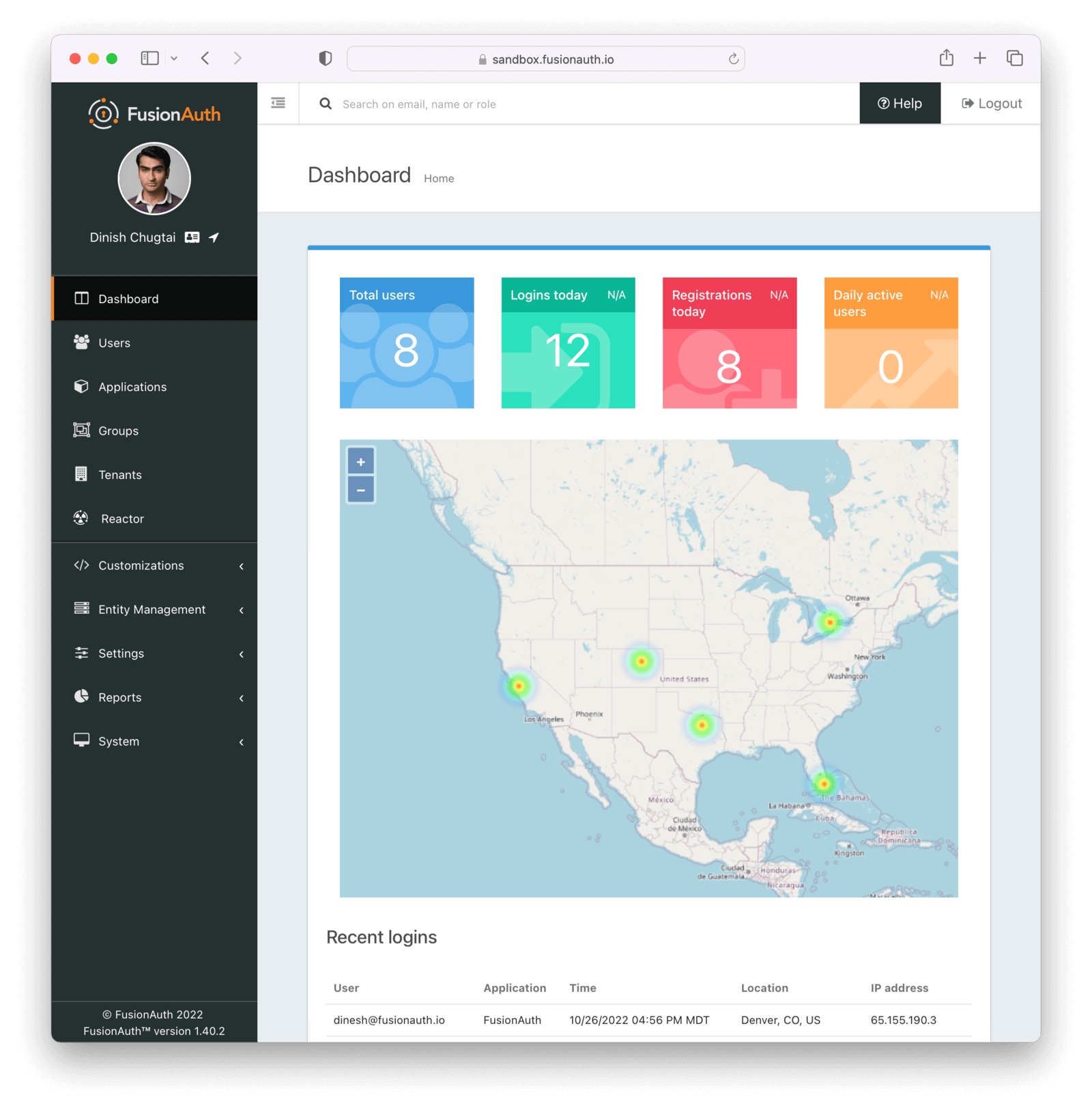Go forward in browser history
Image resolution: width=1092 pixels, height=1110 pixels.
tap(238, 58)
